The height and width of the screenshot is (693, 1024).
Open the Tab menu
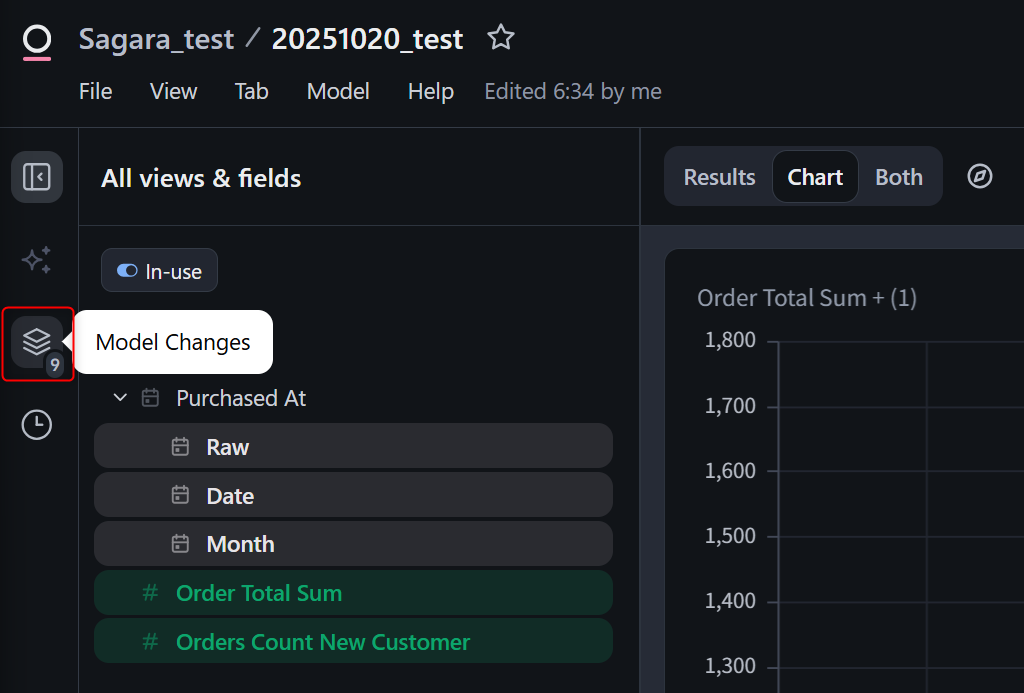251,92
